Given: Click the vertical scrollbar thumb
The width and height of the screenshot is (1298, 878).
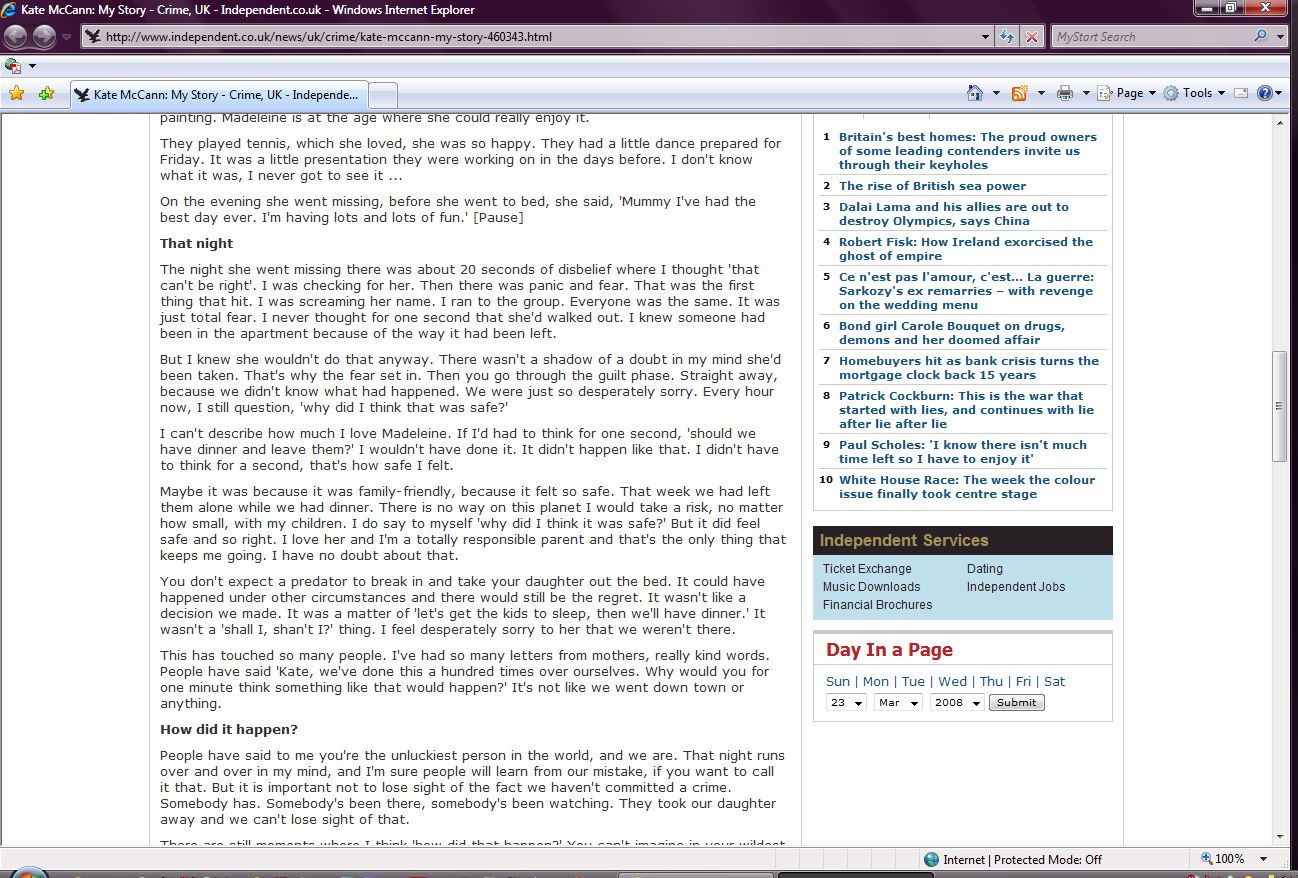Looking at the screenshot, I should pyautogui.click(x=1279, y=406).
